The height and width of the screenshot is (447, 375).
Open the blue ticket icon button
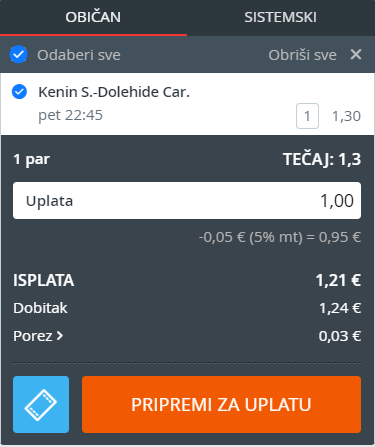[41, 404]
